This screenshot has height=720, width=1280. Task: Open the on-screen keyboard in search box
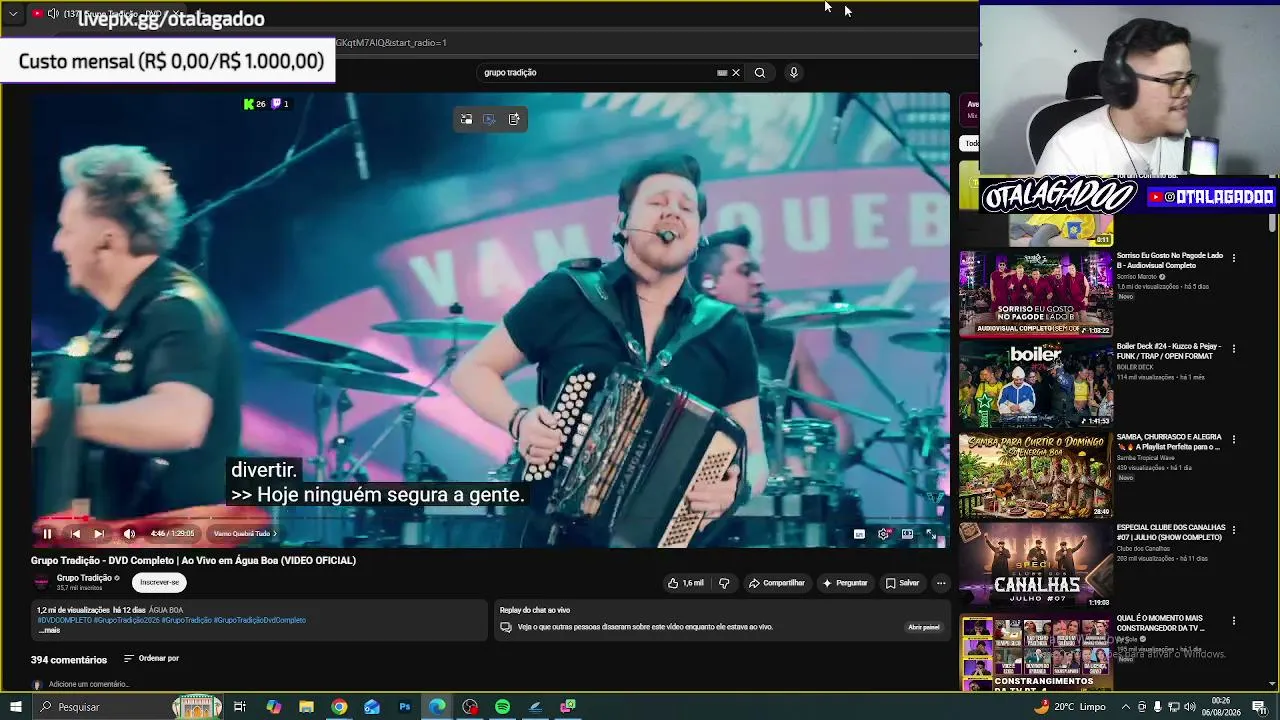(x=722, y=72)
